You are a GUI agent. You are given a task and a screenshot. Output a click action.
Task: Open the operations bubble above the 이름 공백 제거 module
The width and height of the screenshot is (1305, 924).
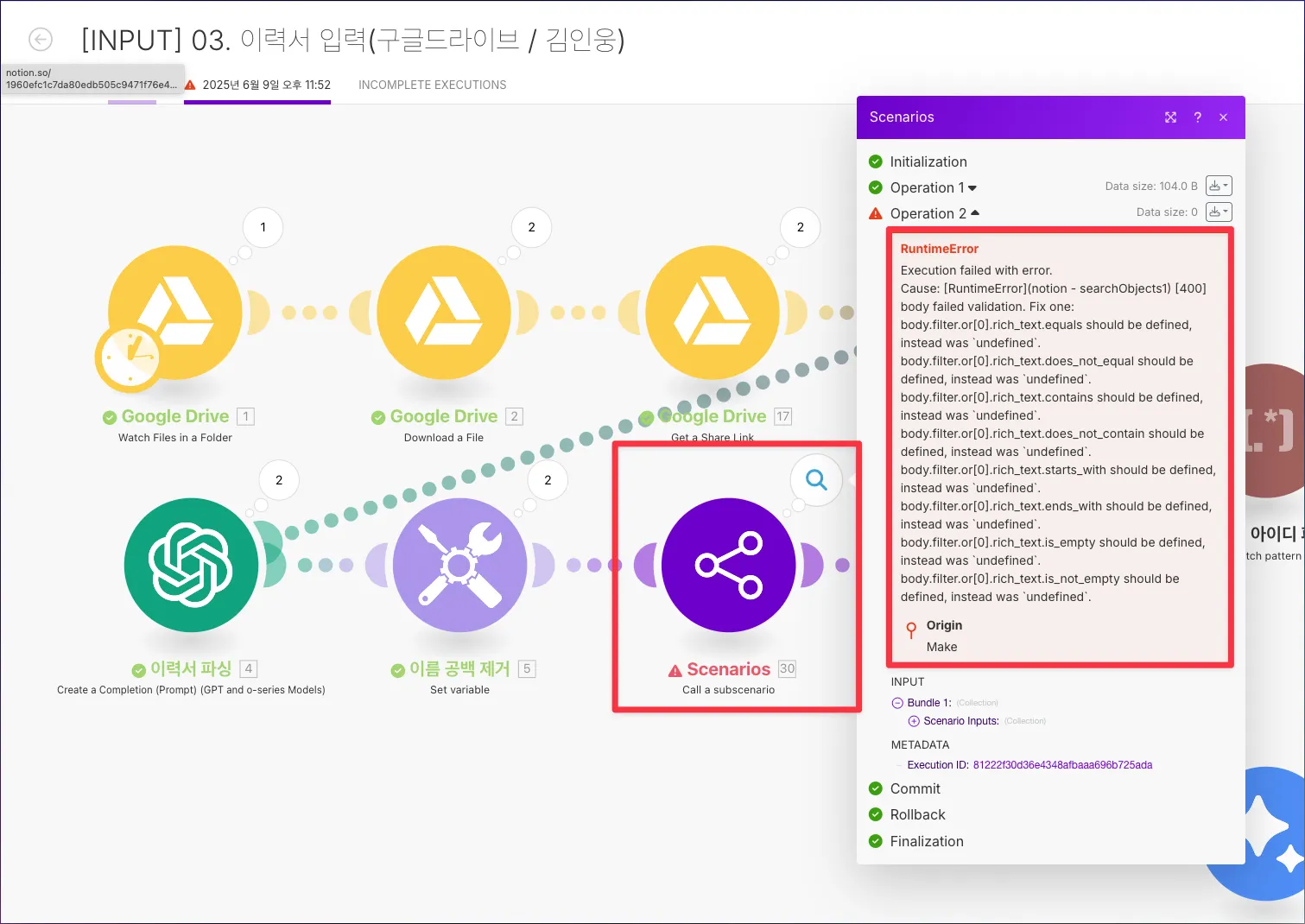(548, 480)
